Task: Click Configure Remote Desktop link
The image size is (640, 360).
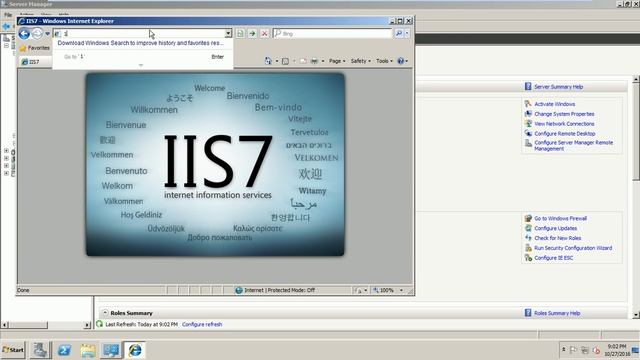Action: pyautogui.click(x=564, y=133)
